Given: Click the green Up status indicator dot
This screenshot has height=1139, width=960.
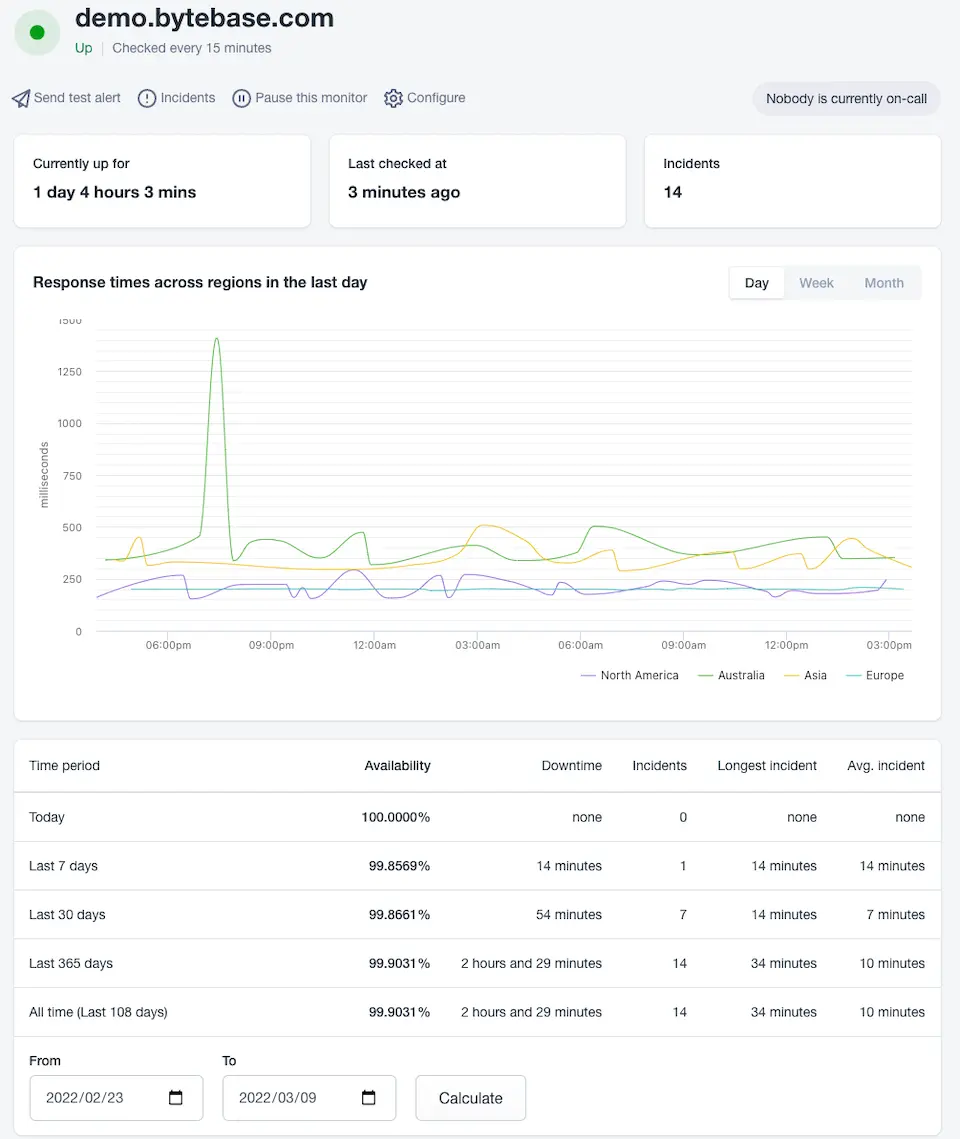Looking at the screenshot, I should point(37,33).
